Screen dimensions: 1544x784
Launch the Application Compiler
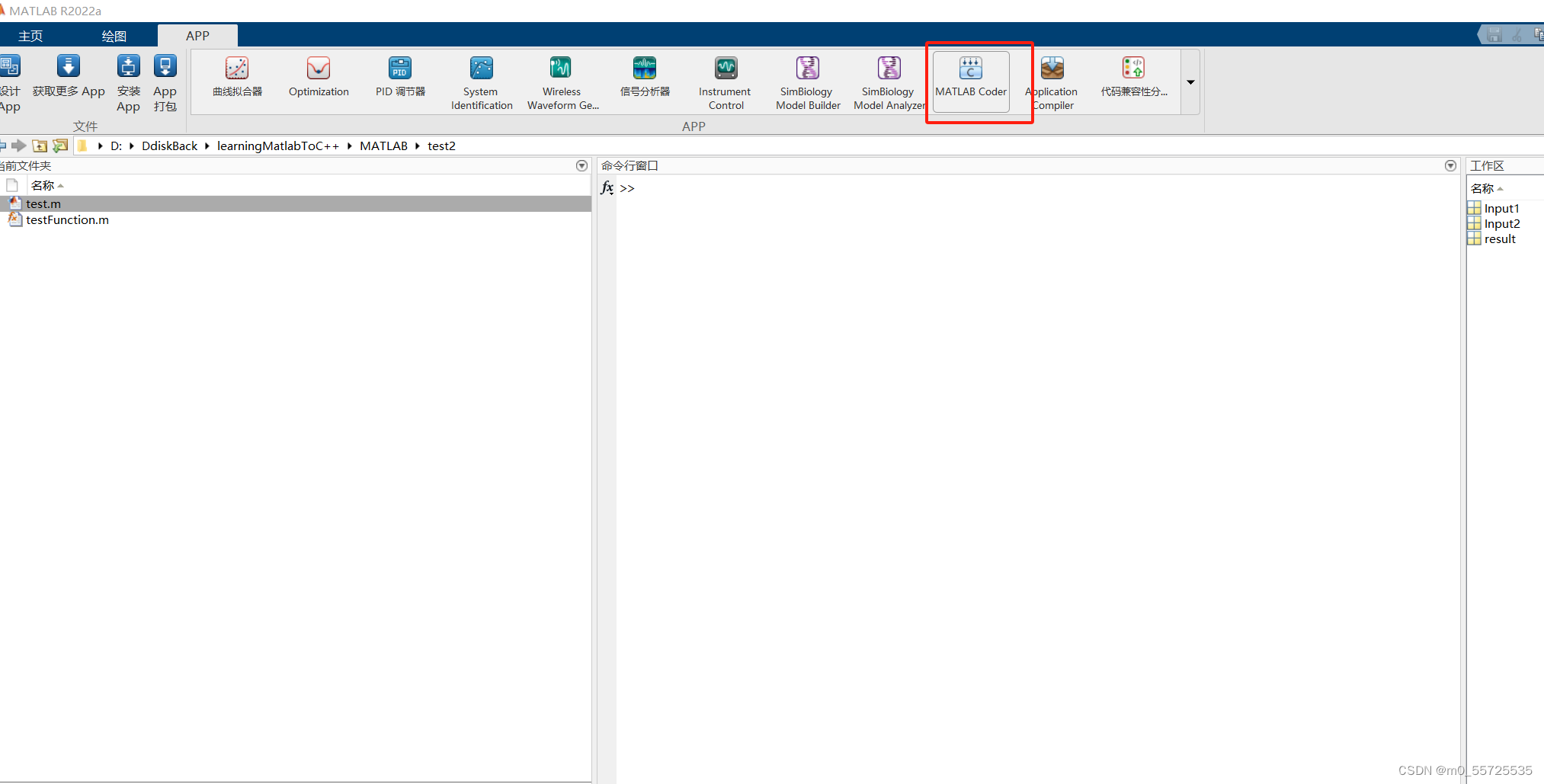pyautogui.click(x=1052, y=80)
